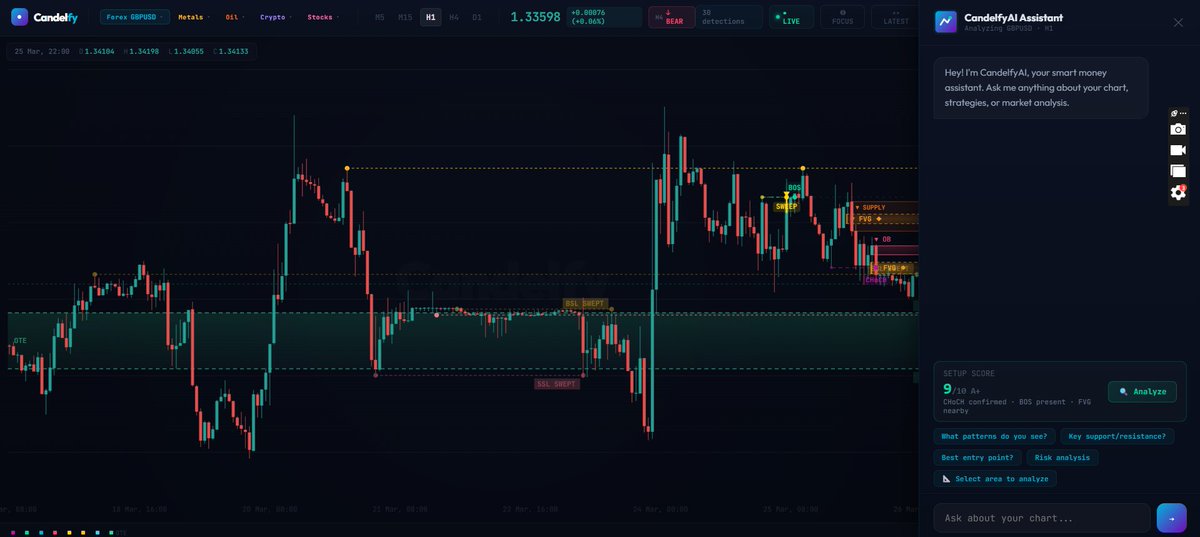Click Select area to analyze

pyautogui.click(x=995, y=479)
